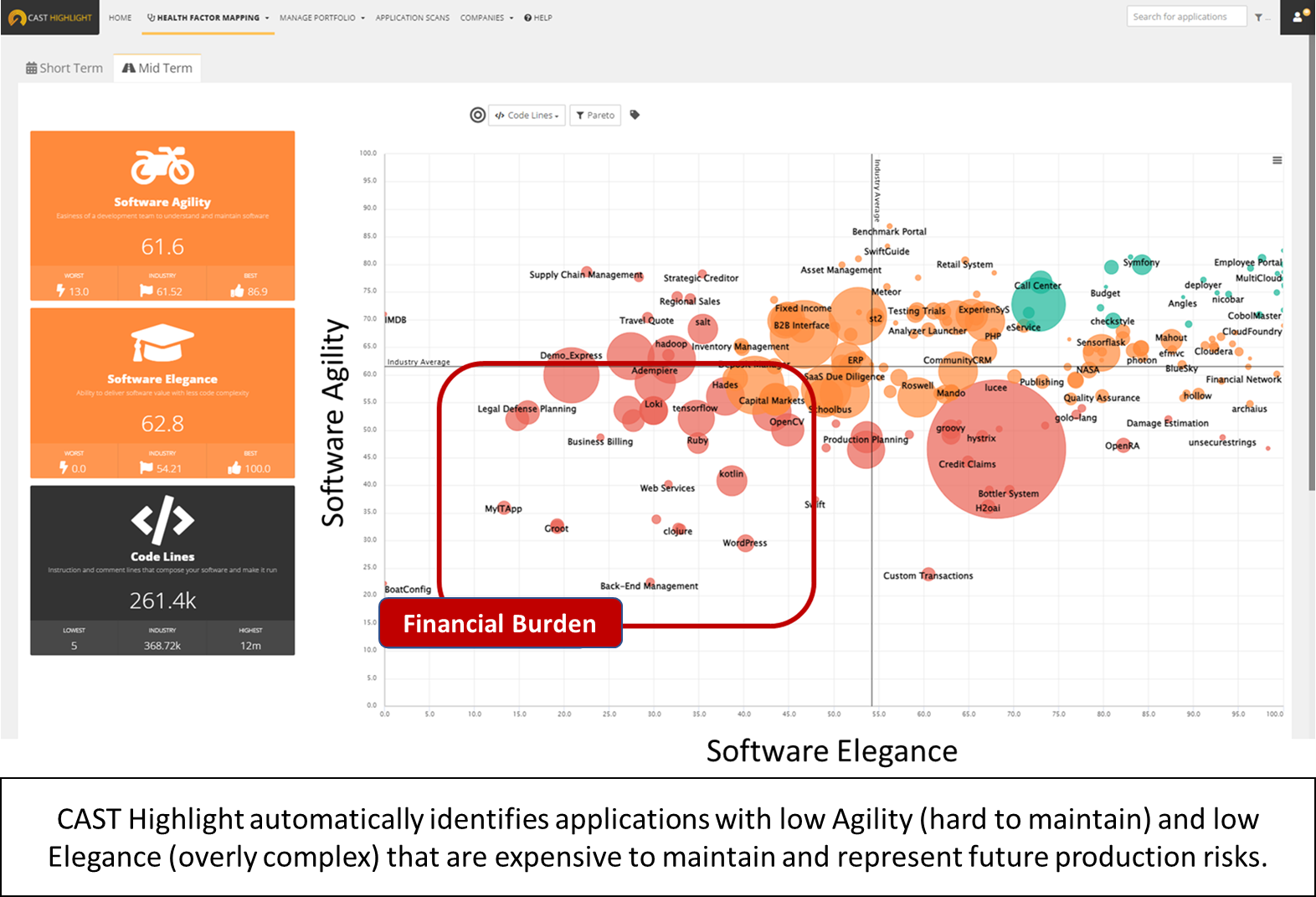Open the Manage Portfolio dropdown
Screen dimensions: 1316x897
click(321, 18)
